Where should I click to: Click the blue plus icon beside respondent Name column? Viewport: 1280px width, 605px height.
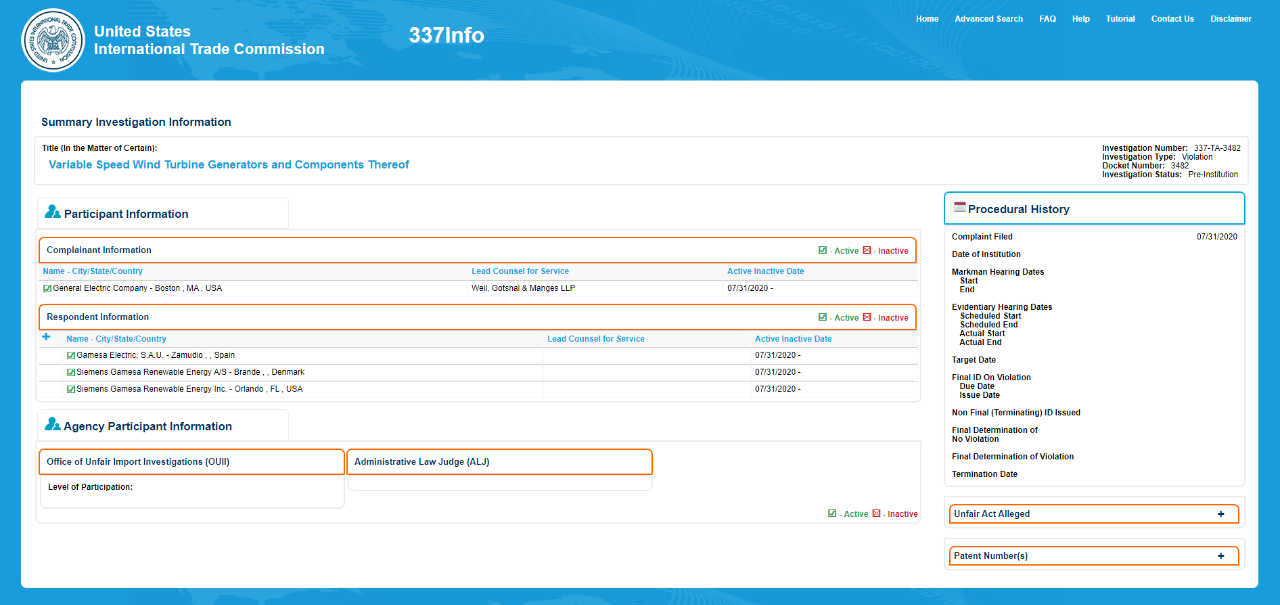[46, 338]
